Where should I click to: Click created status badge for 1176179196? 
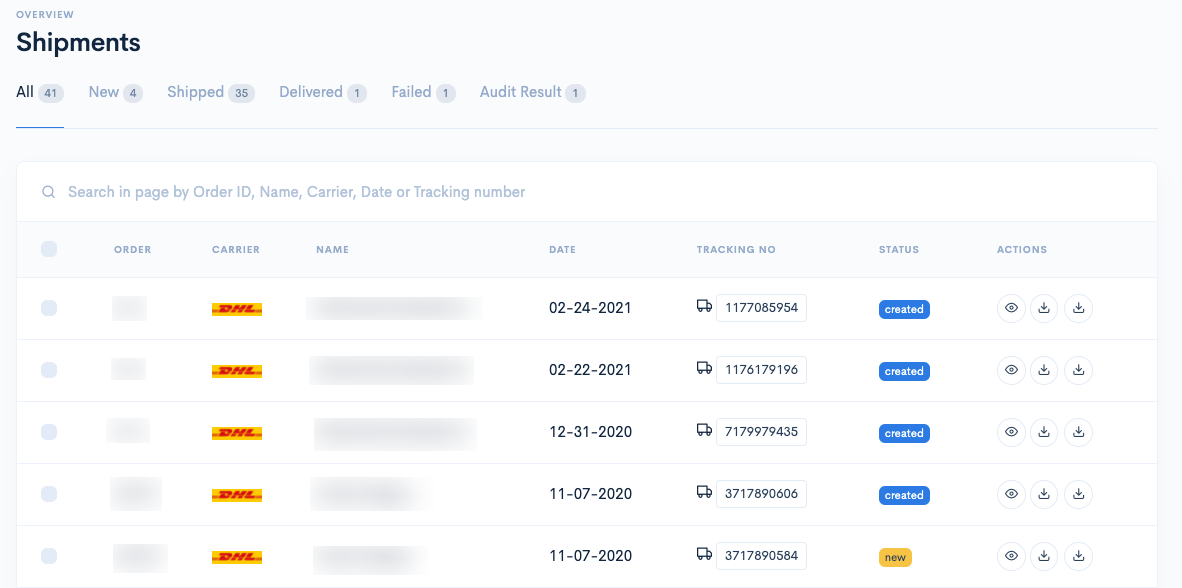pyautogui.click(x=904, y=371)
